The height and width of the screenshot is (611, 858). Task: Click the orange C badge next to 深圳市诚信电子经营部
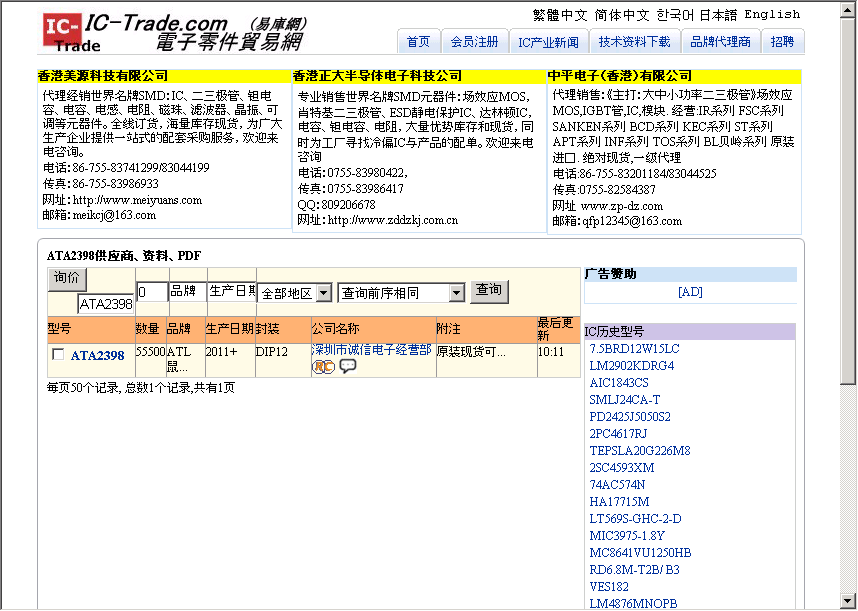(x=328, y=366)
